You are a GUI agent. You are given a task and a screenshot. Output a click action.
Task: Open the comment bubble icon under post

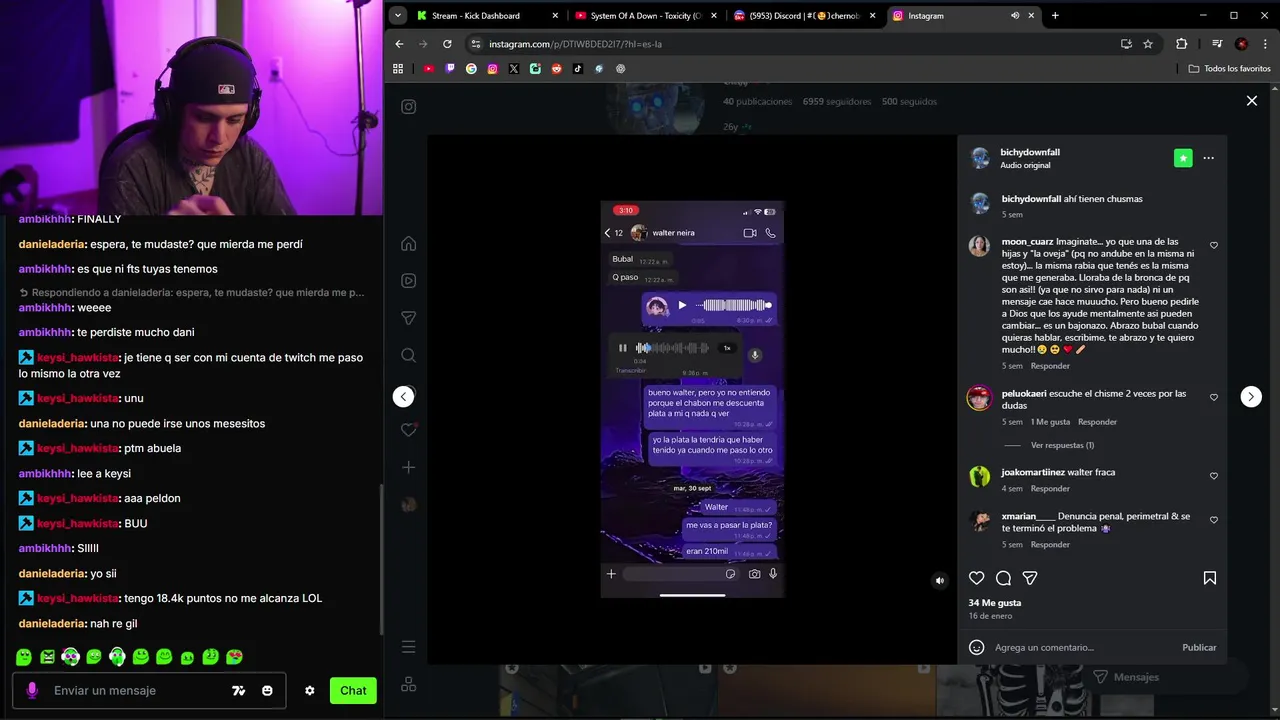click(1003, 578)
